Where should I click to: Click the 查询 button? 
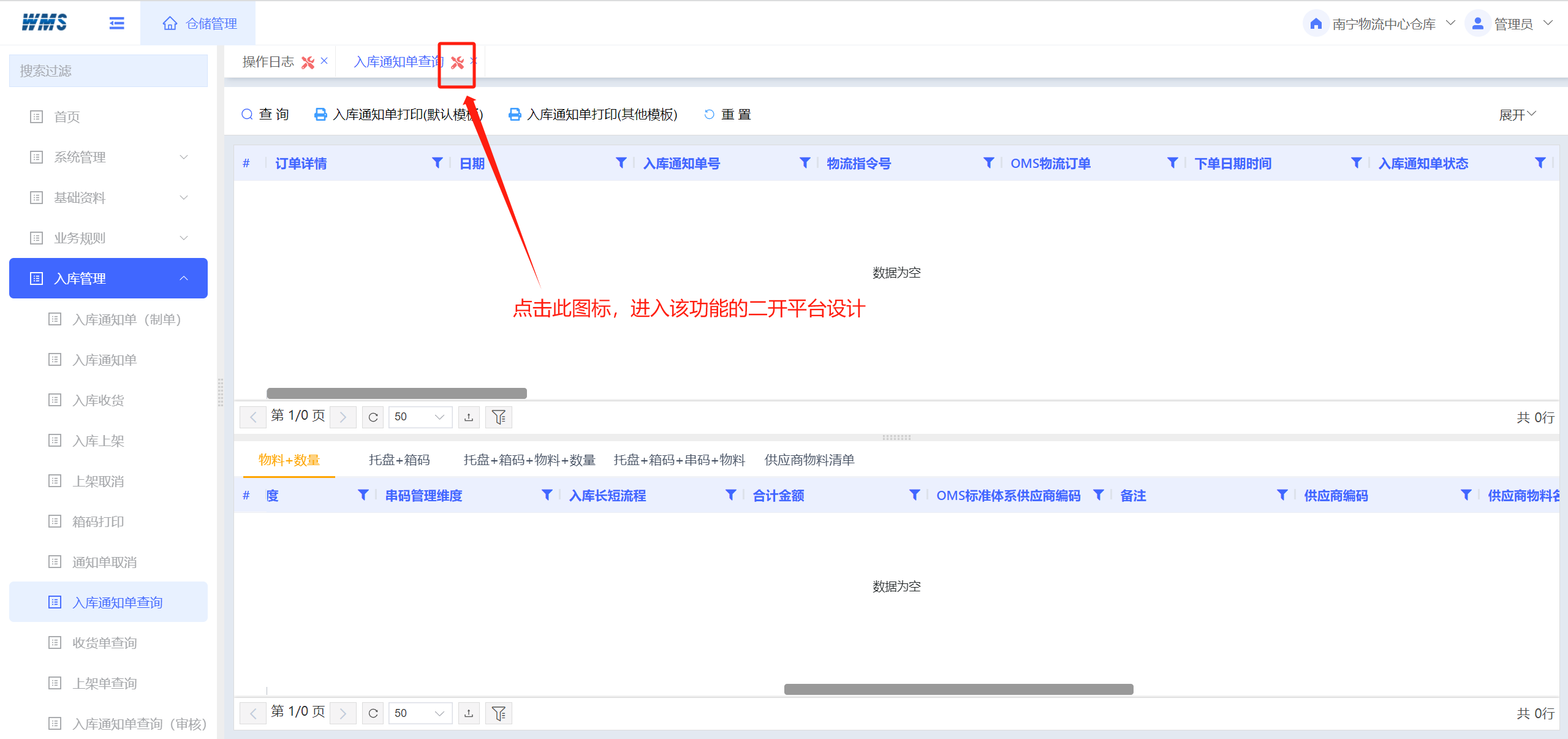[x=265, y=115]
